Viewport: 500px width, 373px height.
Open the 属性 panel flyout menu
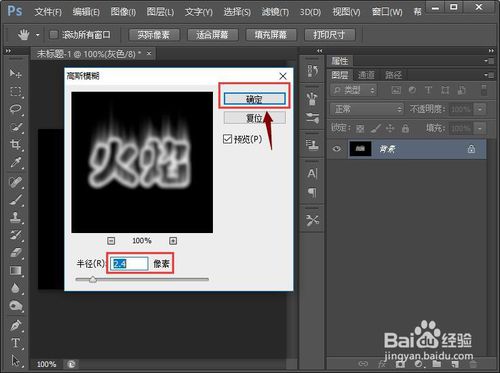[489, 61]
